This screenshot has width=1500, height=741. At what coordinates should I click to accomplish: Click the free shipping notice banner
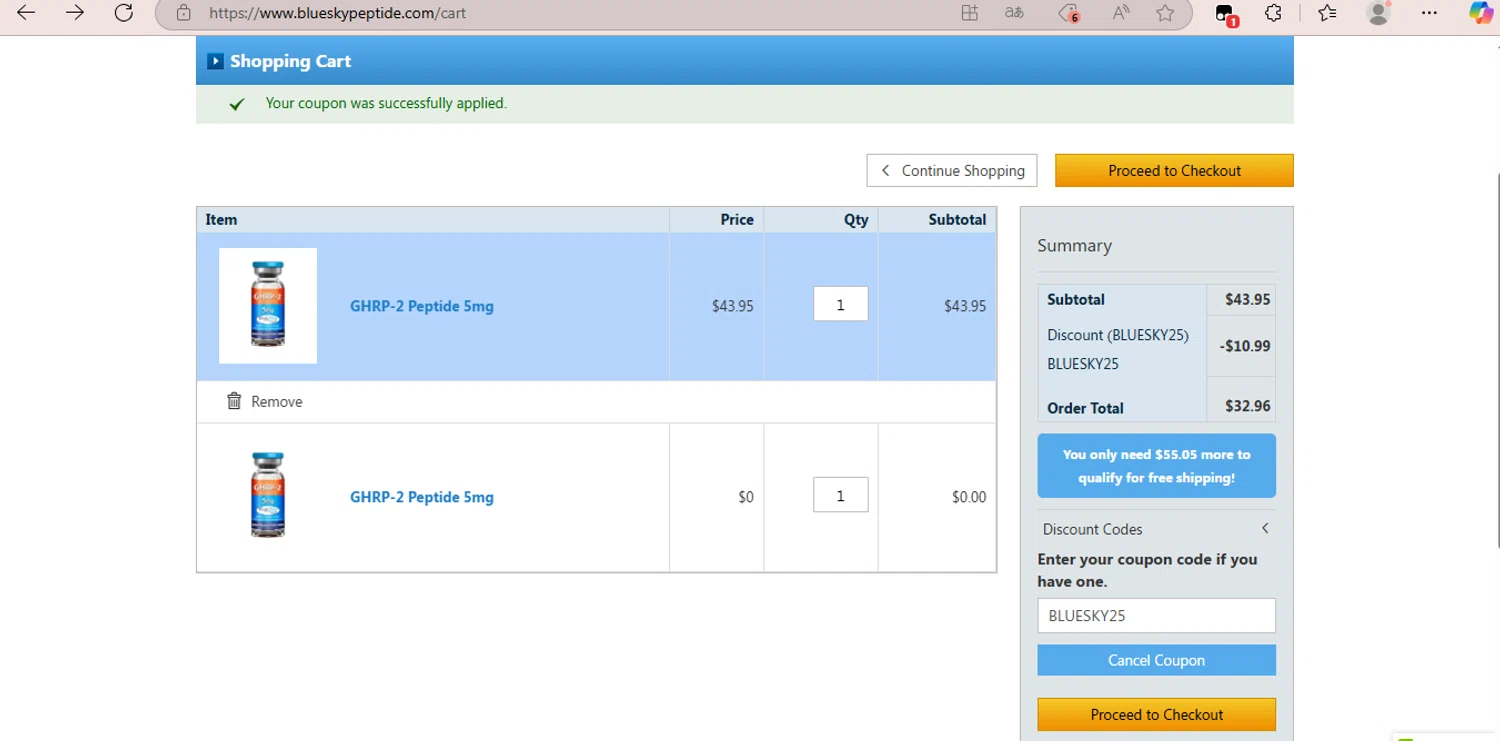[x=1156, y=466]
